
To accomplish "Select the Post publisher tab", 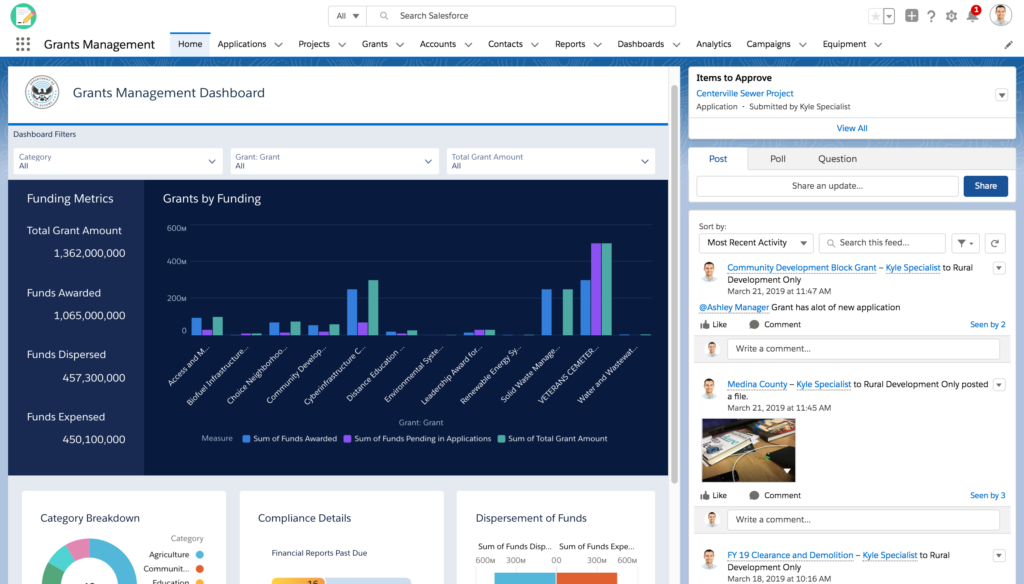I will 718,159.
